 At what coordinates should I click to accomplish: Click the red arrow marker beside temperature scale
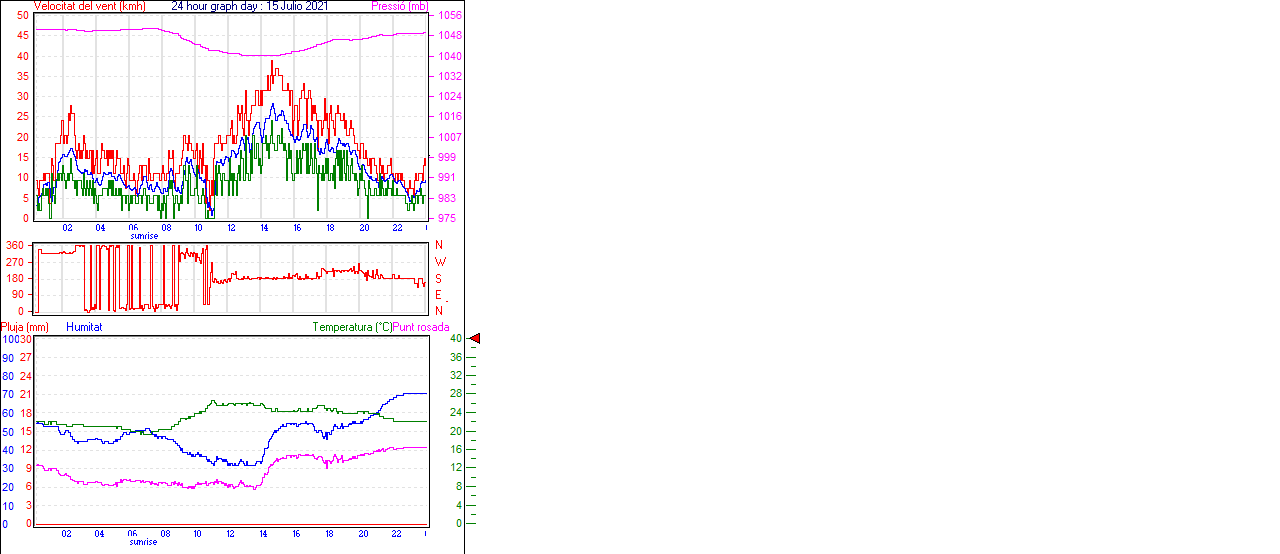(475, 339)
